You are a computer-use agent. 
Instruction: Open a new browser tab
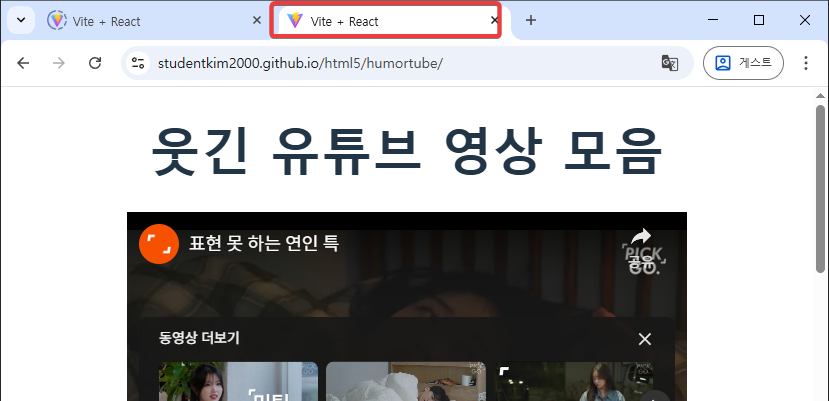coord(531,20)
